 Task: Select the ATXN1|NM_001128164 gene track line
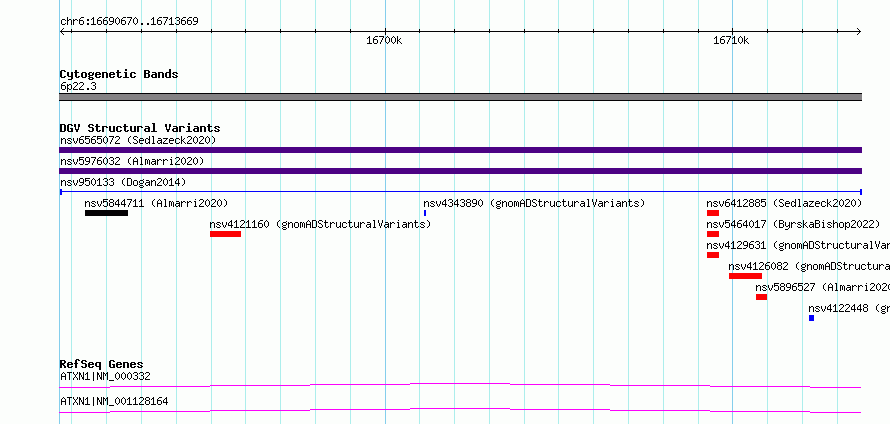point(460,410)
